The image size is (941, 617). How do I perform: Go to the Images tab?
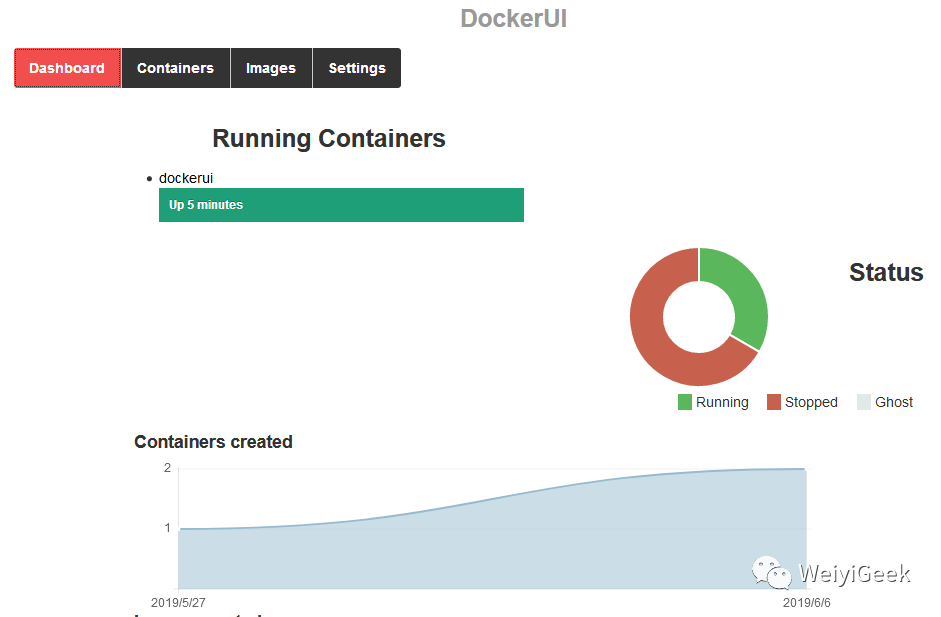pyautogui.click(x=271, y=68)
